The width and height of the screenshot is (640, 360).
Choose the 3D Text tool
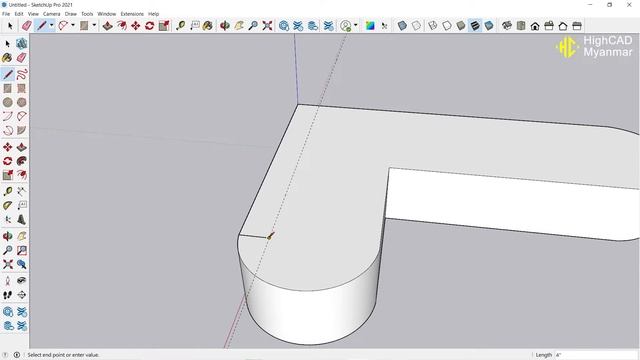[x=22, y=220]
